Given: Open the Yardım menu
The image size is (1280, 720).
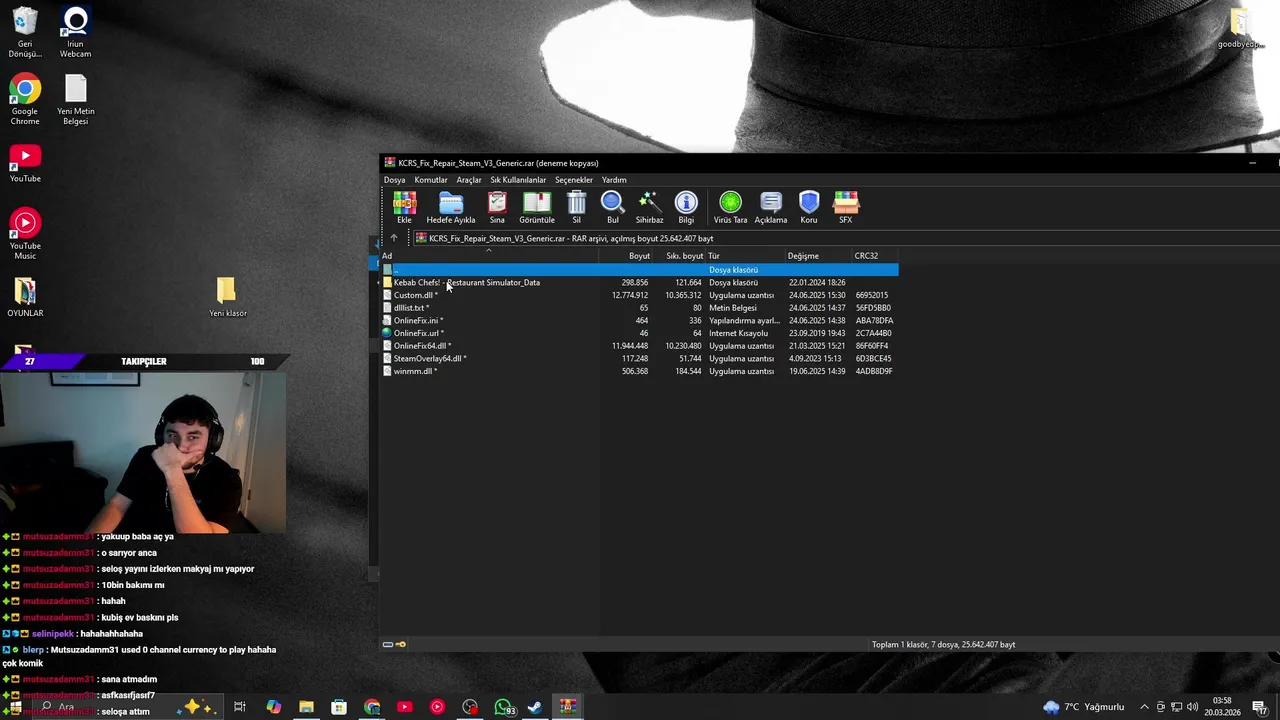Looking at the screenshot, I should tap(614, 180).
